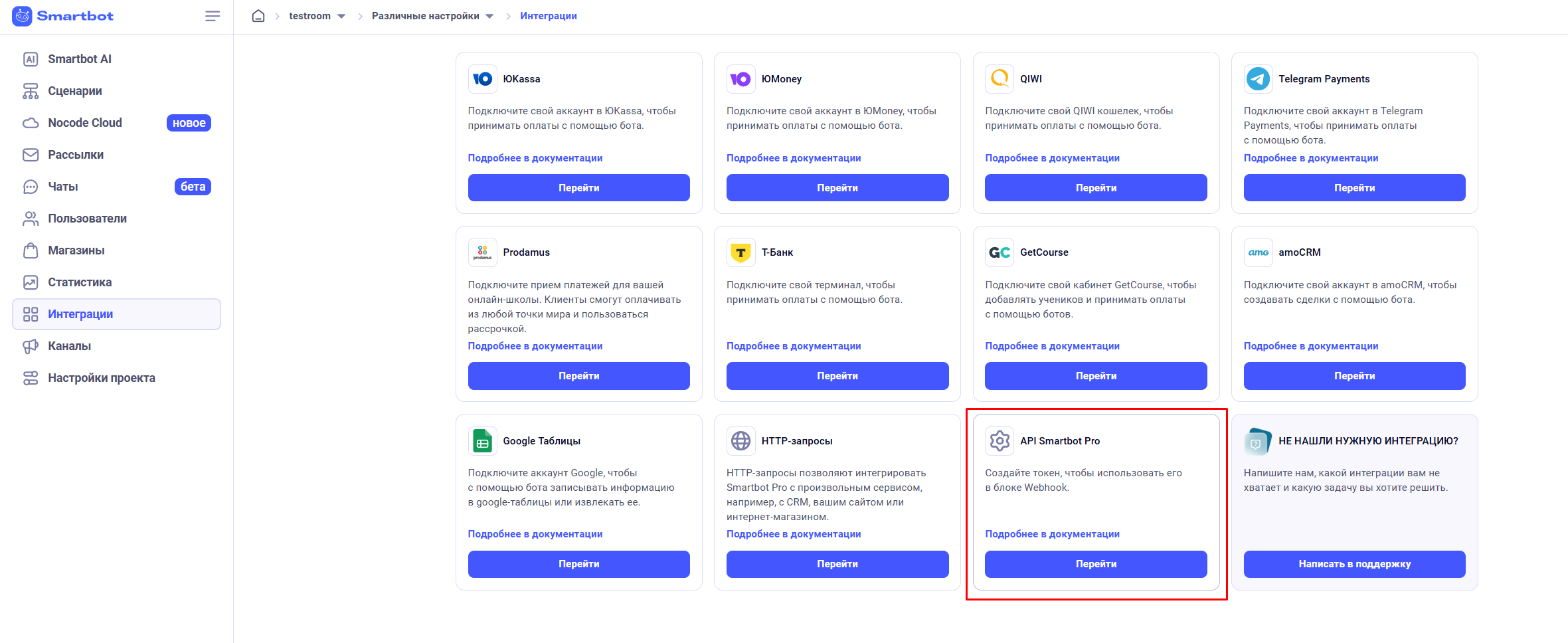Open Nocode Cloud in the sidebar
This screenshot has width=1568, height=643.
(x=84, y=123)
